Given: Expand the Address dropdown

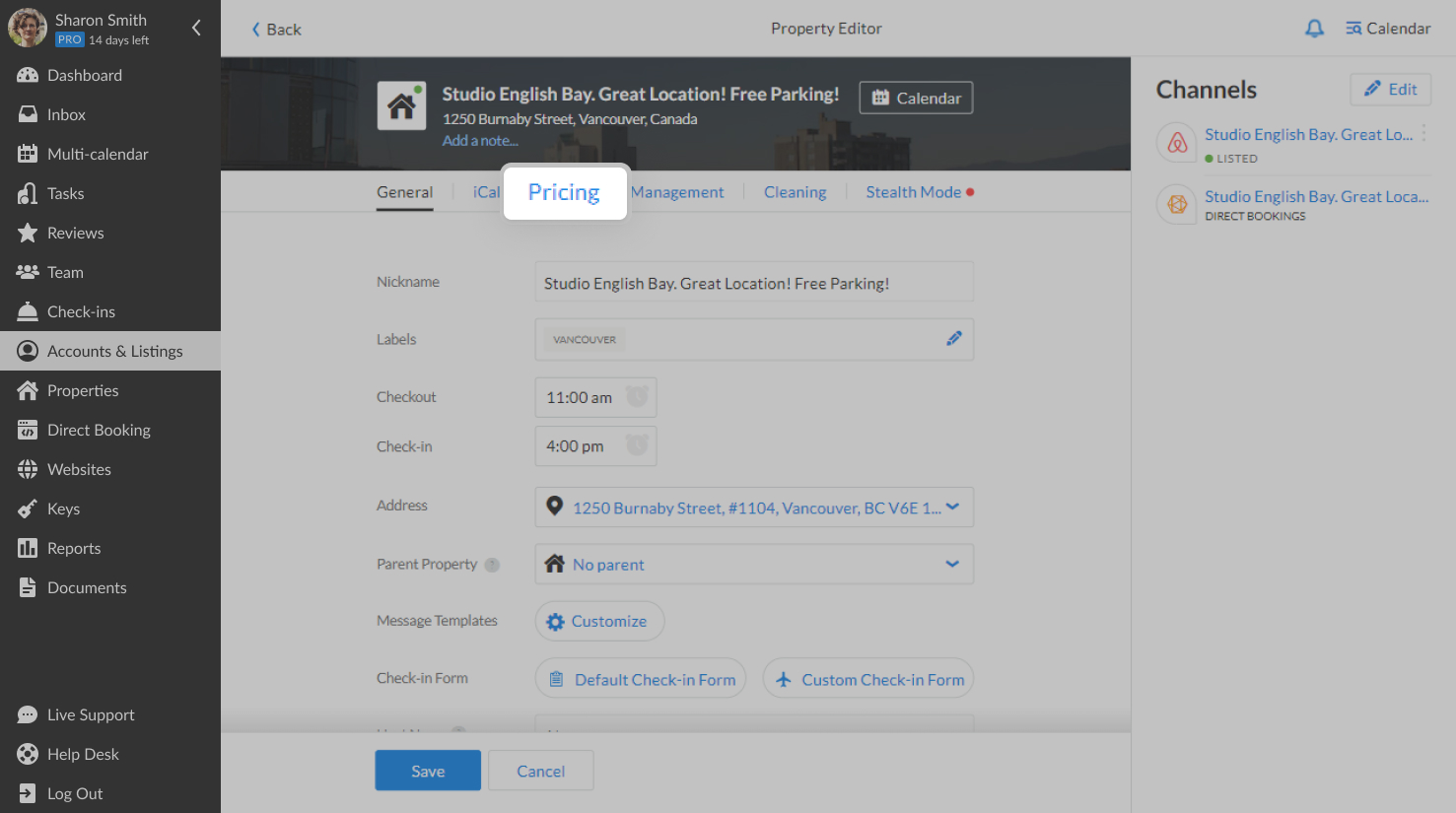Looking at the screenshot, I should 950,507.
